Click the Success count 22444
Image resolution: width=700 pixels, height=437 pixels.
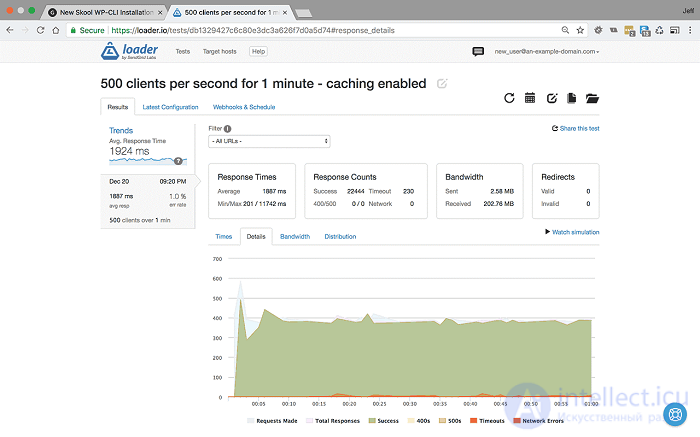(x=355, y=191)
